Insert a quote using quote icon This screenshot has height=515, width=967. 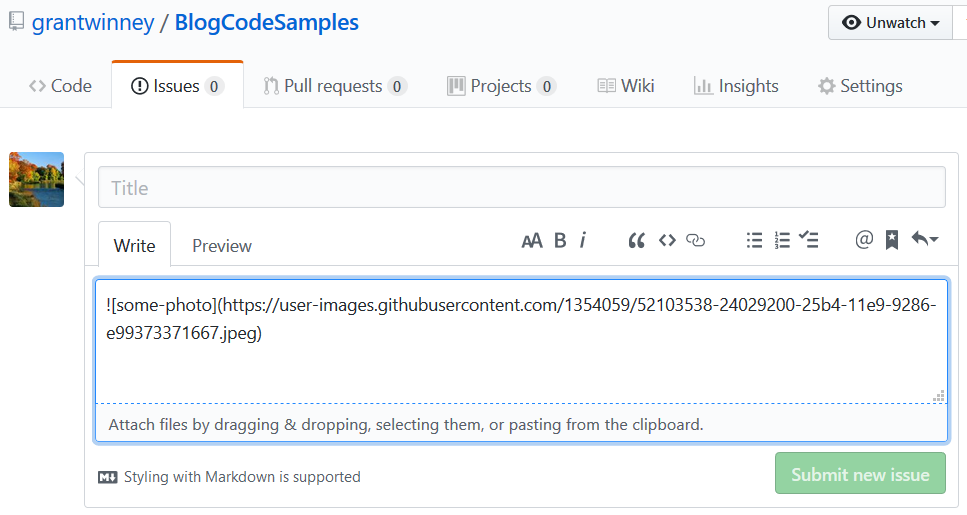coord(636,241)
